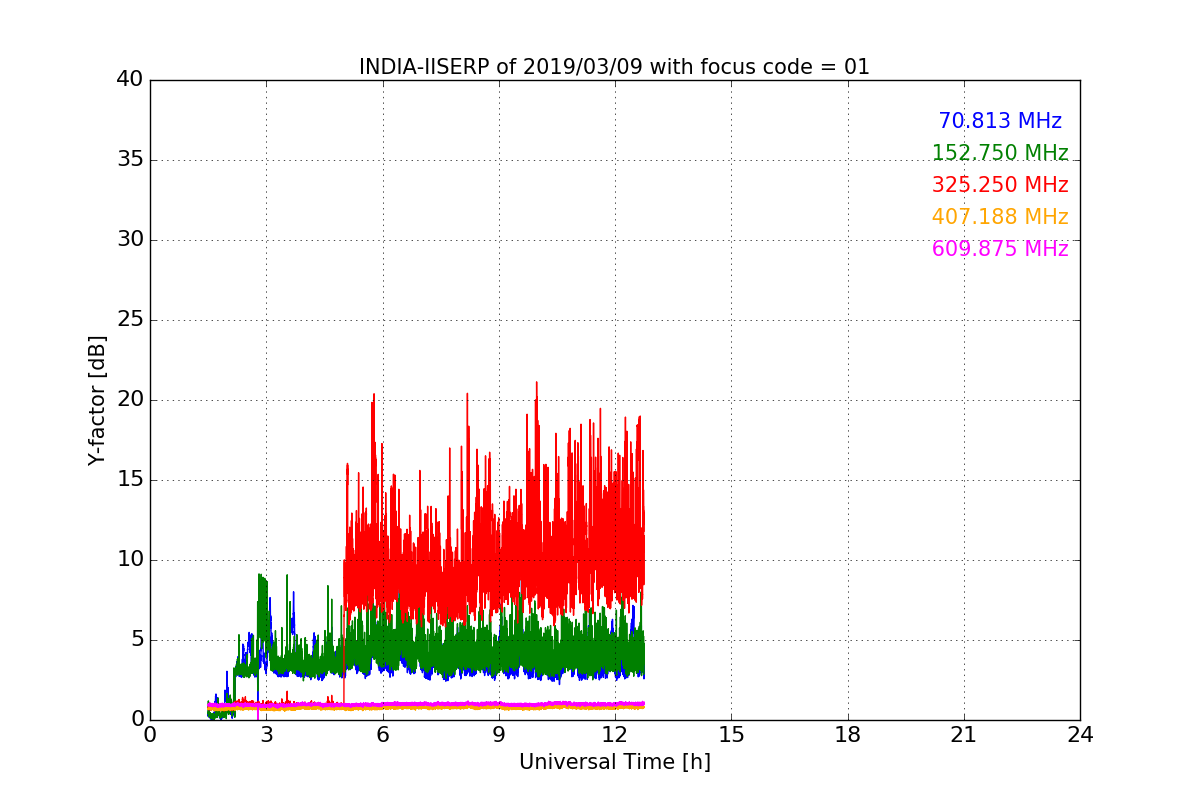The image size is (1200, 800).
Task: Click the x-axis tick value 24
Action: coord(1080,734)
